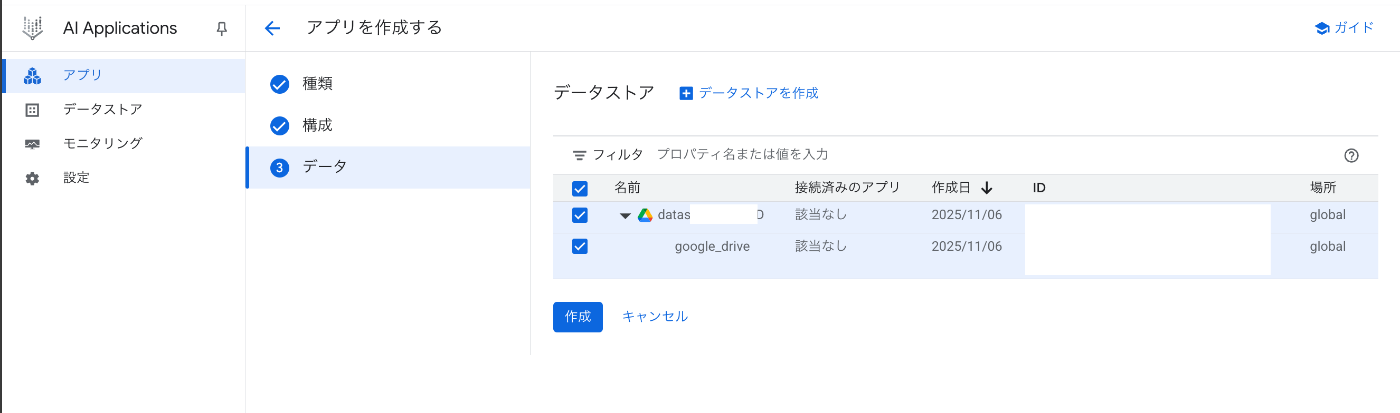Uncheck the first data store row checkbox
The image size is (1400, 413).
coord(579,215)
